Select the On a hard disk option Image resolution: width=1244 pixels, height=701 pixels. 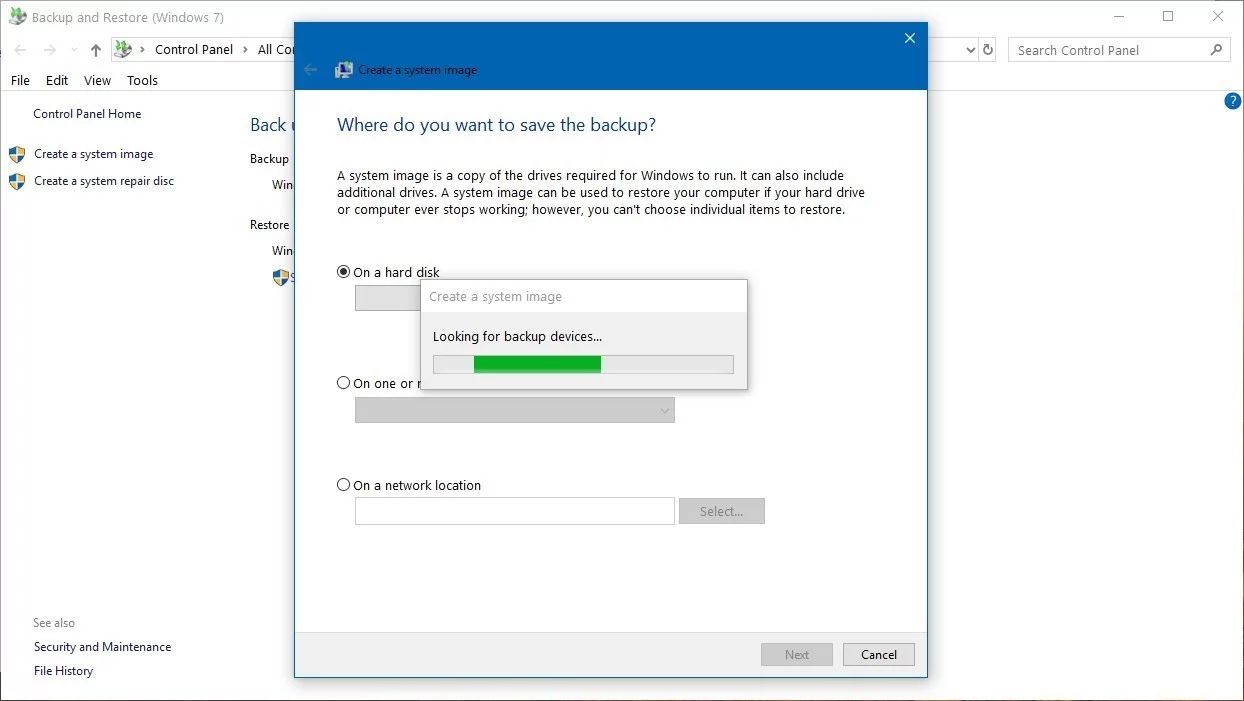pos(344,272)
